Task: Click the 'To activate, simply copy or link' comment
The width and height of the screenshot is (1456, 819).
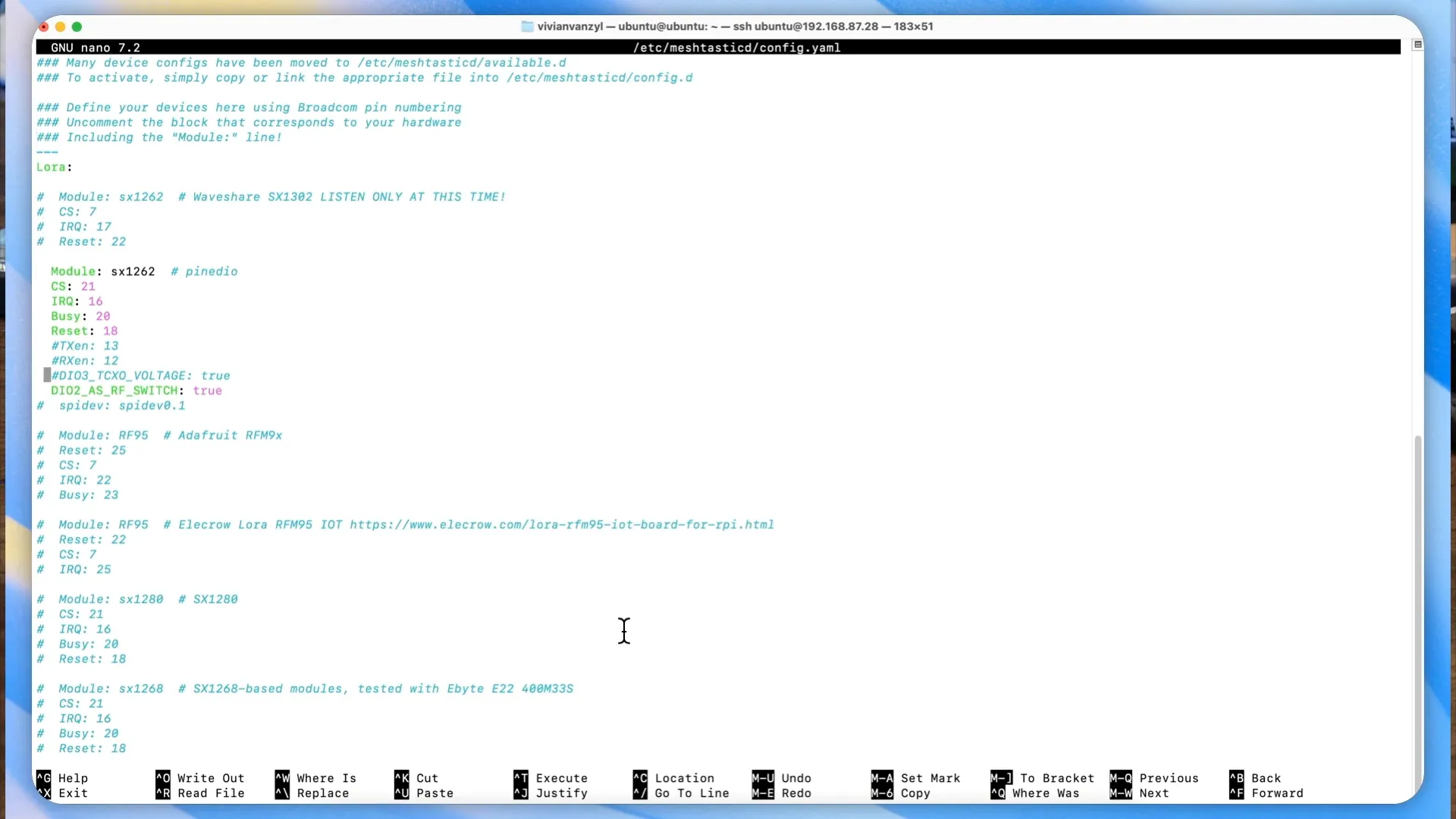Action: pyautogui.click(x=365, y=78)
